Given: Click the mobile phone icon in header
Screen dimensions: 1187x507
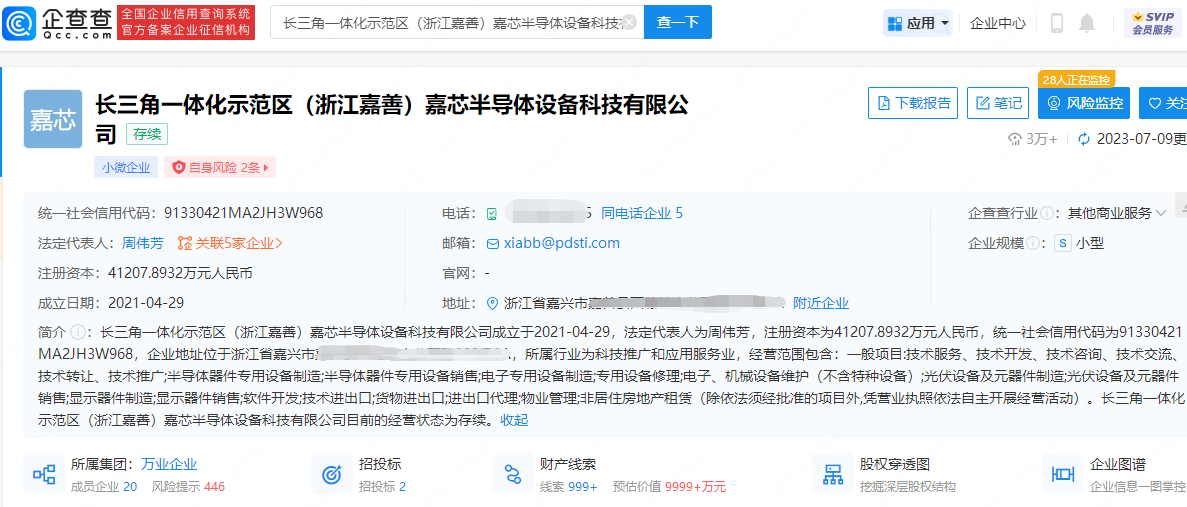Looking at the screenshot, I should tap(1057, 23).
